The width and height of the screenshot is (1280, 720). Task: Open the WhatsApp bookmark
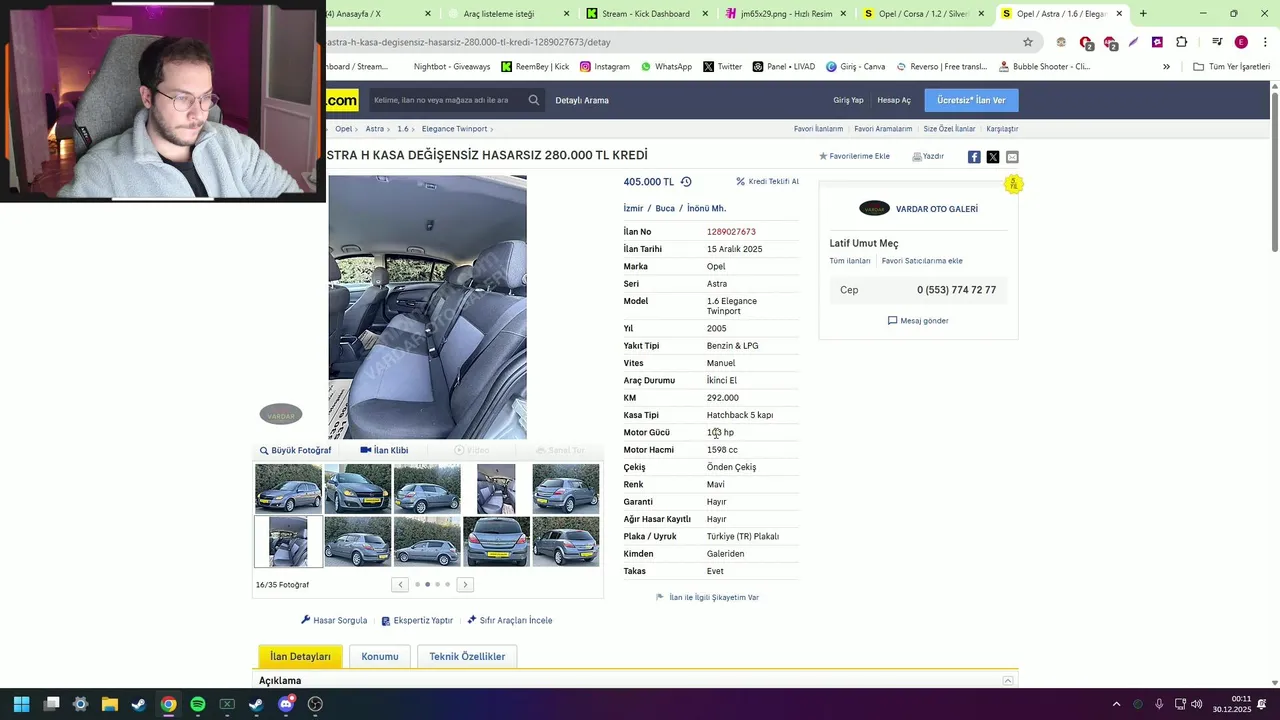(666, 67)
